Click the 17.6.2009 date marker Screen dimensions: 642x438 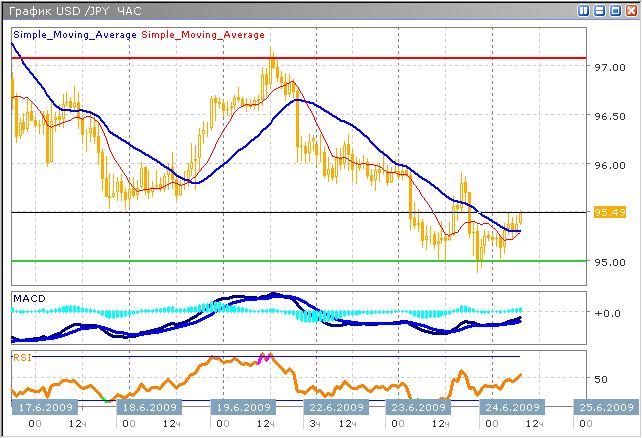pyautogui.click(x=42, y=407)
